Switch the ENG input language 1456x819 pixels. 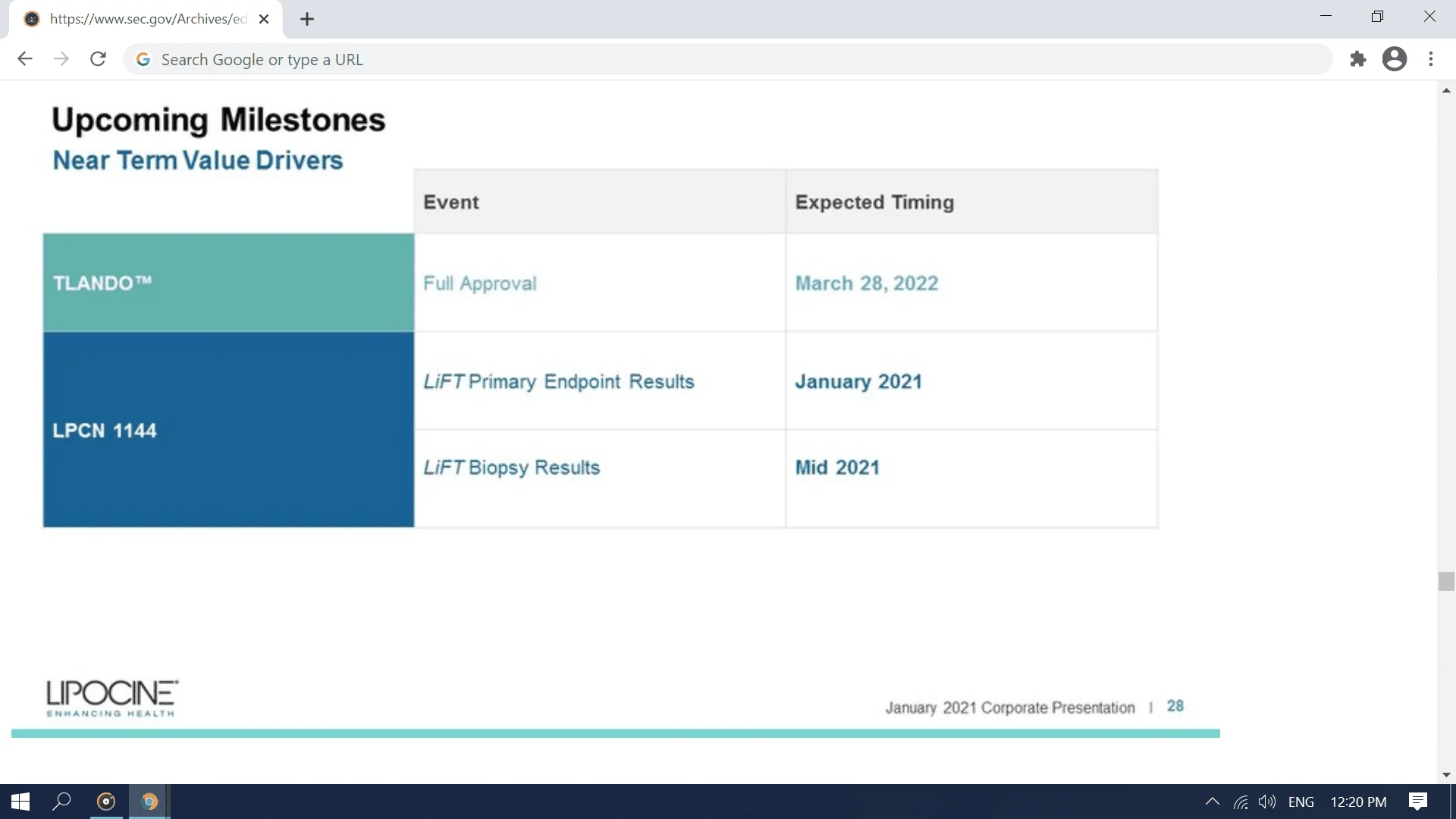(1301, 802)
